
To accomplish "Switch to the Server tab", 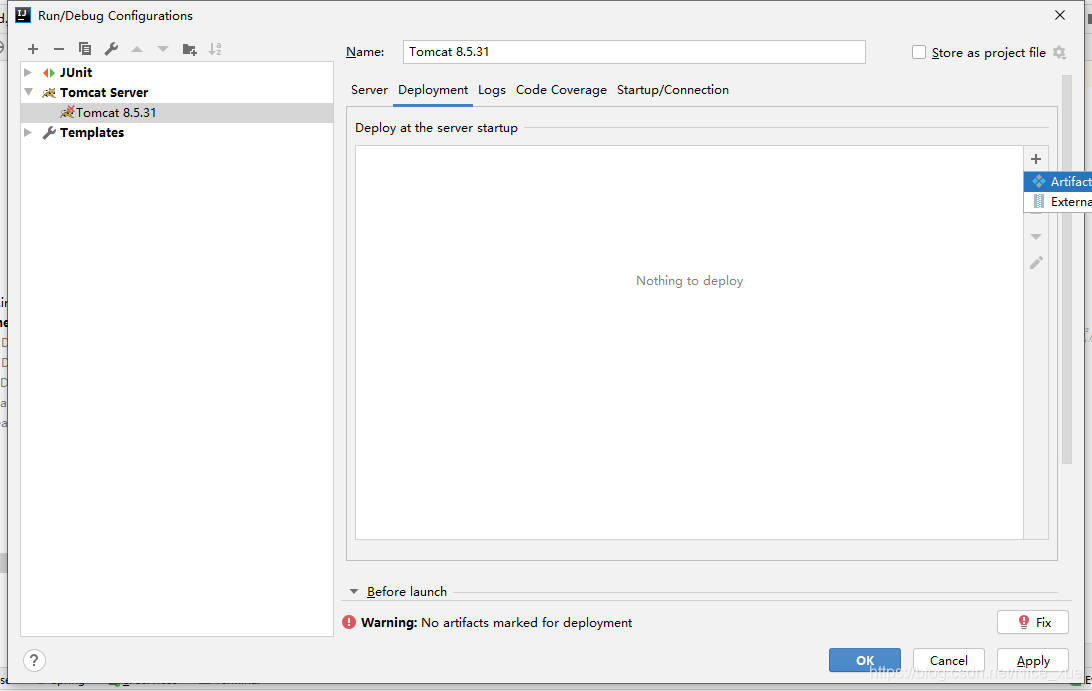I will point(369,90).
